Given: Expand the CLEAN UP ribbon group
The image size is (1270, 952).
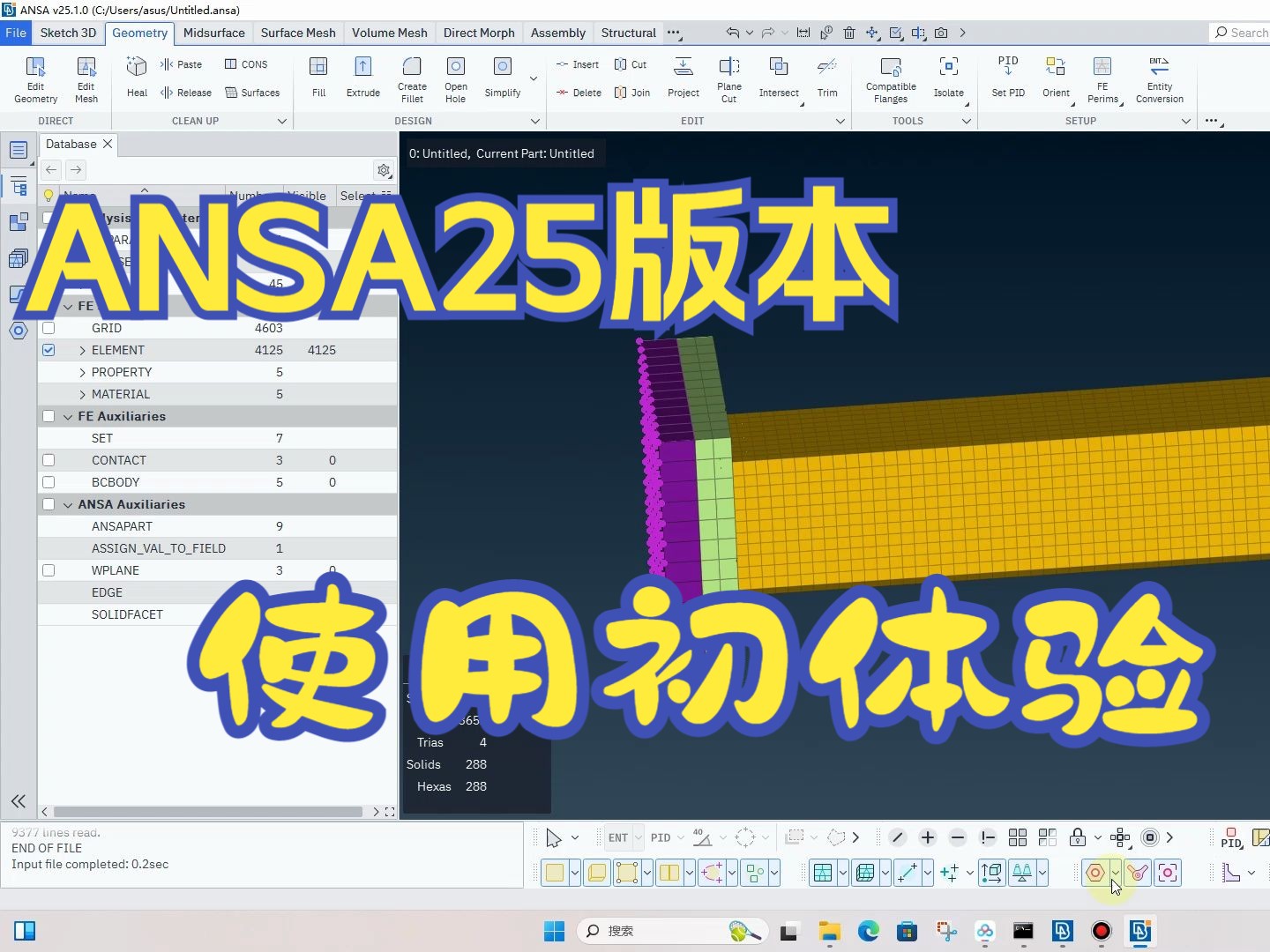Looking at the screenshot, I should point(282,121).
